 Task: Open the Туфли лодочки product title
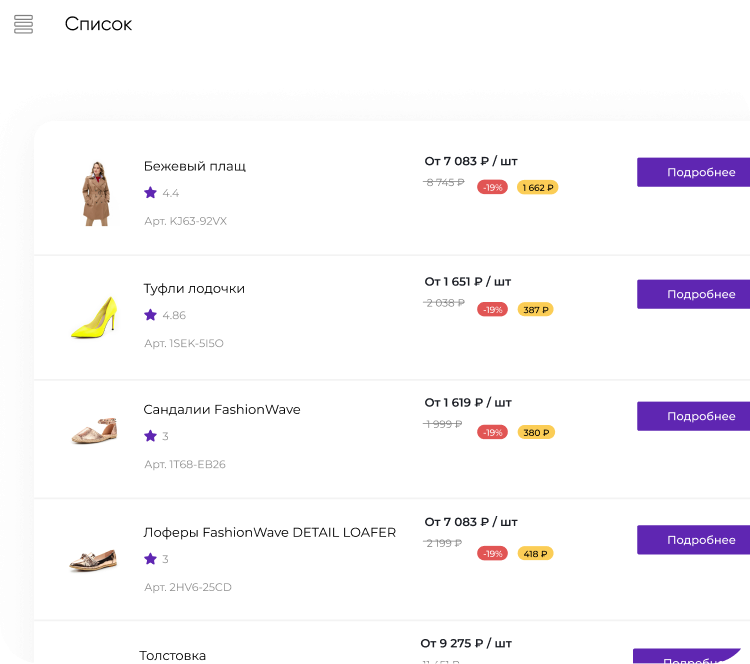[x=194, y=288]
